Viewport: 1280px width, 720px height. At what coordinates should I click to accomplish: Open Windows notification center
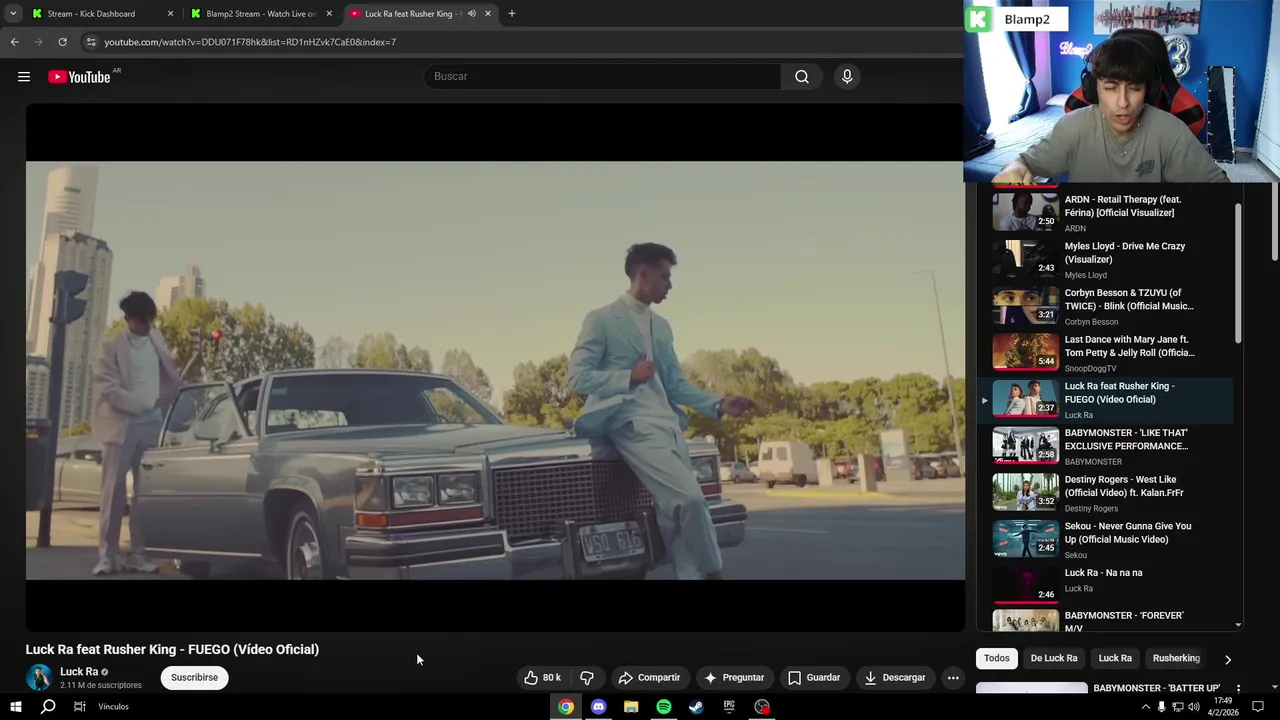[x=1258, y=707]
